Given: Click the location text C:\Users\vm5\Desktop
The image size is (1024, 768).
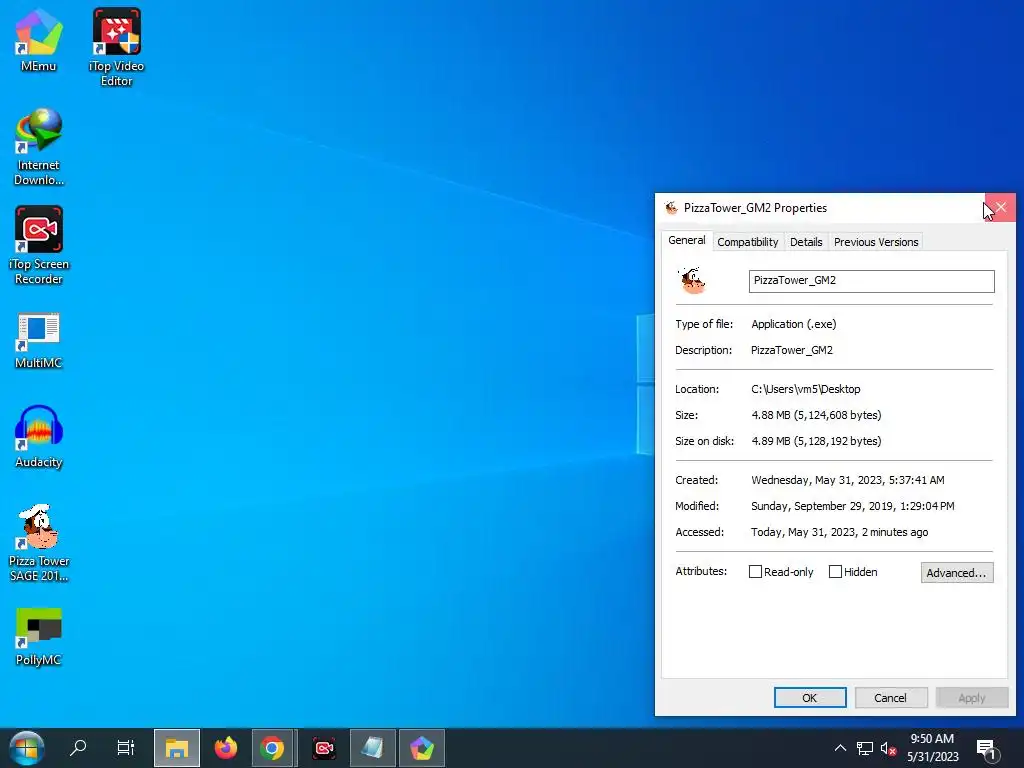Looking at the screenshot, I should coord(806,389).
